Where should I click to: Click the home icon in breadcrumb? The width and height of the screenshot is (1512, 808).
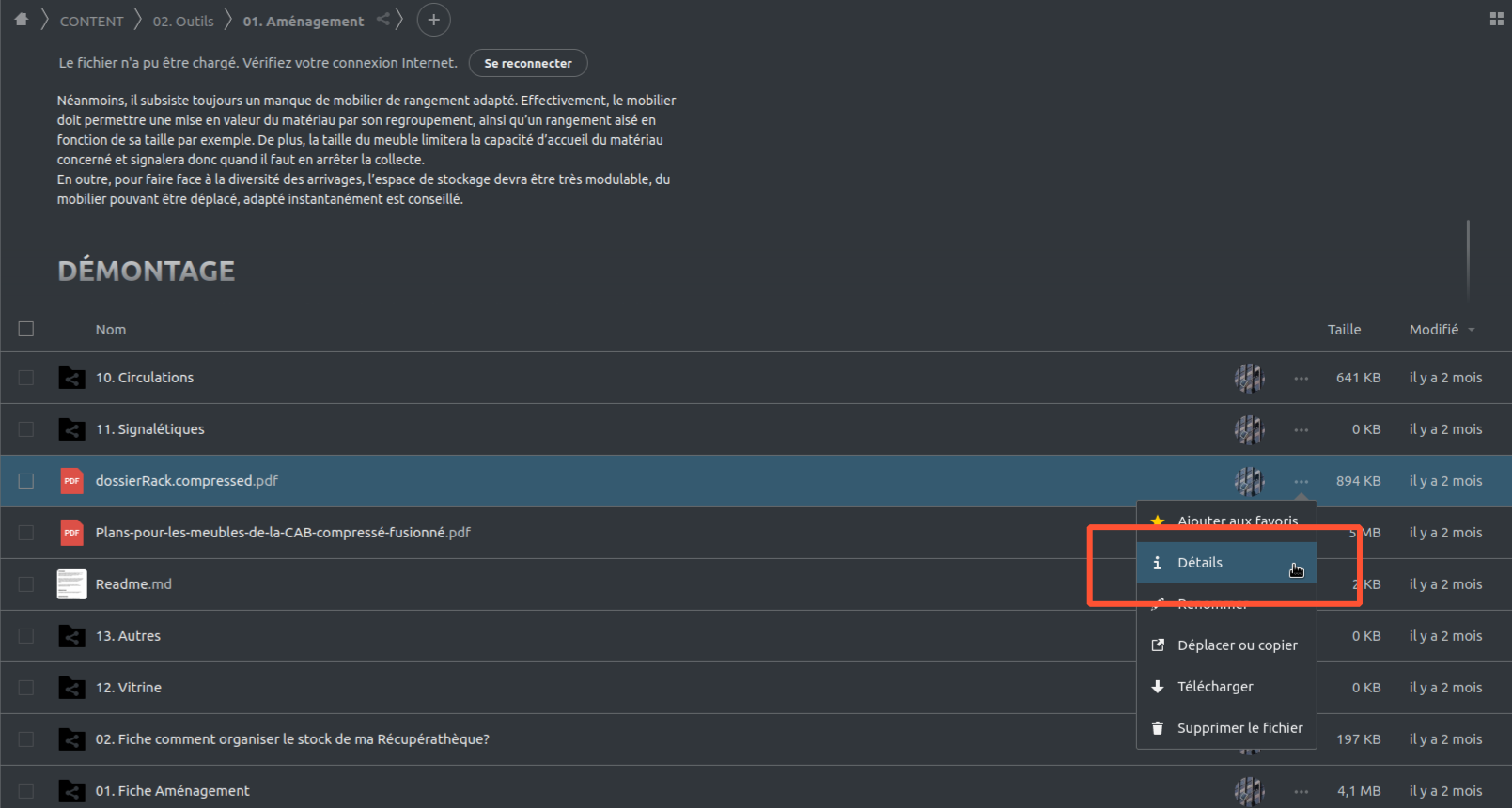[x=21, y=20]
